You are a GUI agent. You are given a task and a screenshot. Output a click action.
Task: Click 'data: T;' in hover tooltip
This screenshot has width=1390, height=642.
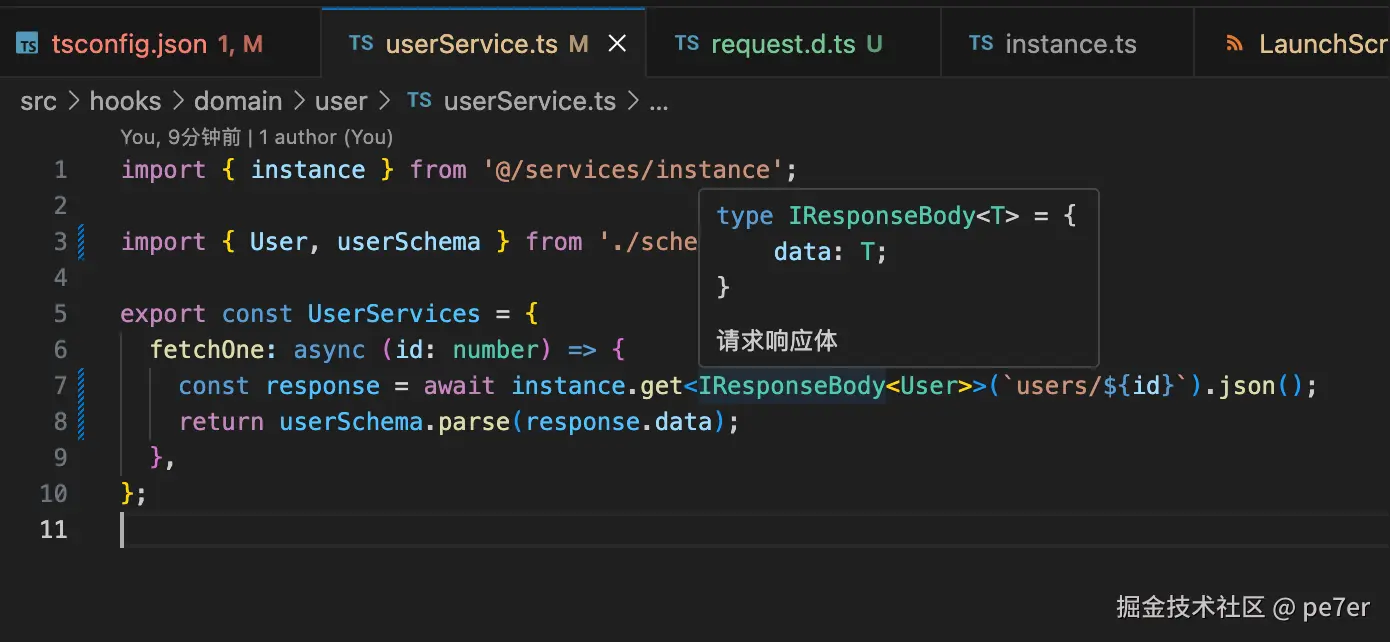831,252
